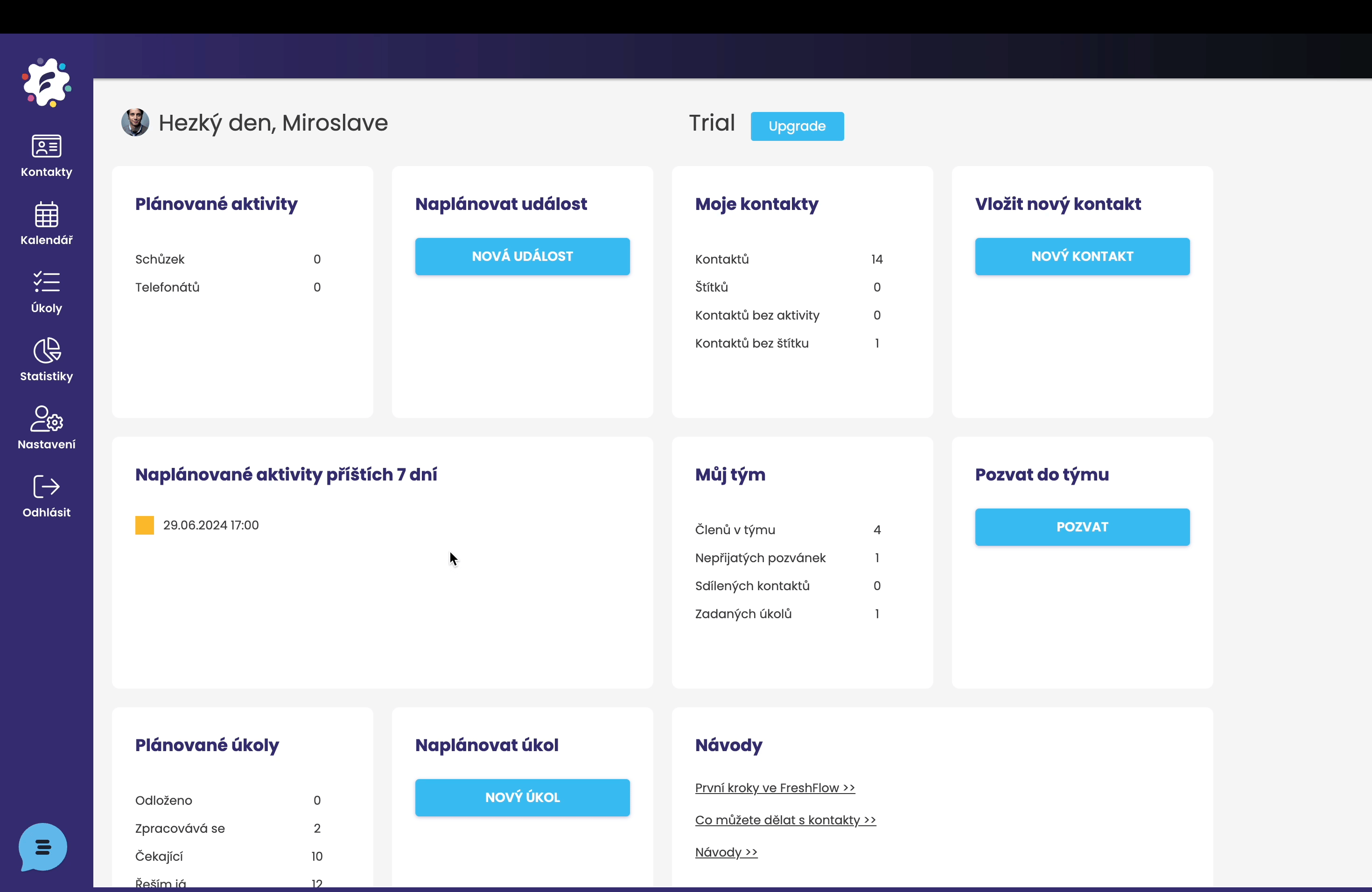The image size is (1372, 892).
Task: Follow the Návody >> link
Action: click(726, 852)
